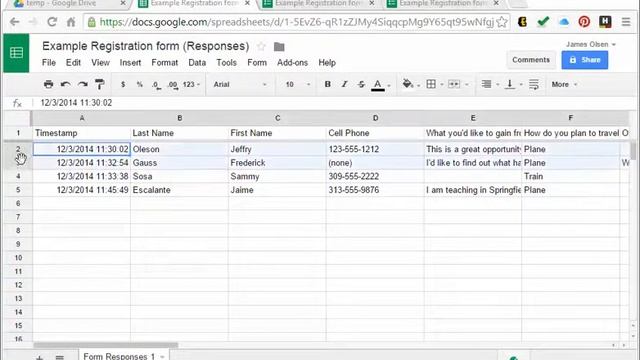Open the 123 number format dropdown
Screen dimensions: 640x360
click(x=191, y=84)
